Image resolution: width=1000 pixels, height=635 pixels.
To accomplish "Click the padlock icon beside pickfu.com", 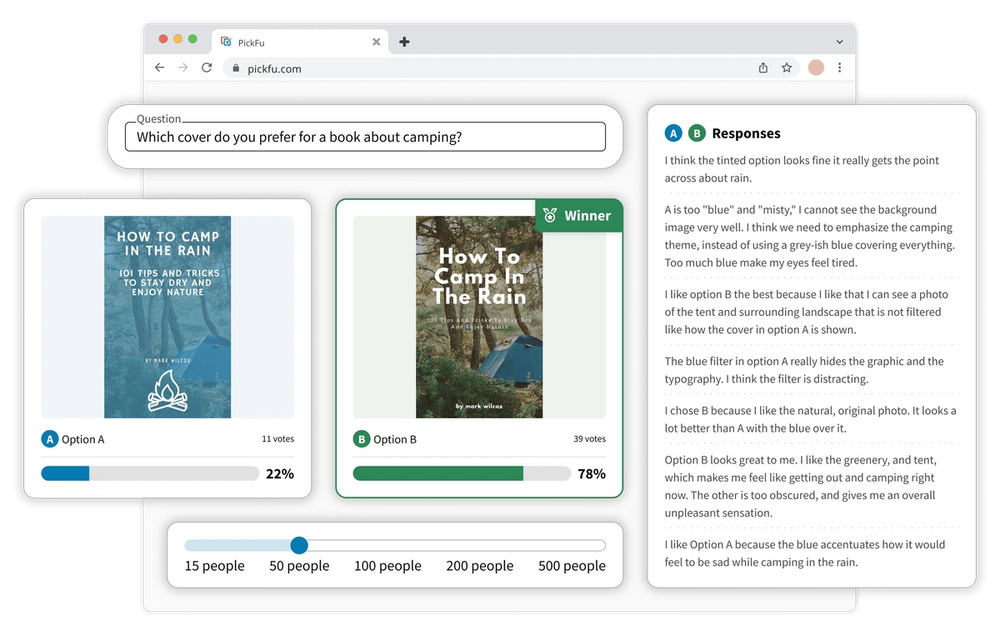I will click(x=236, y=68).
